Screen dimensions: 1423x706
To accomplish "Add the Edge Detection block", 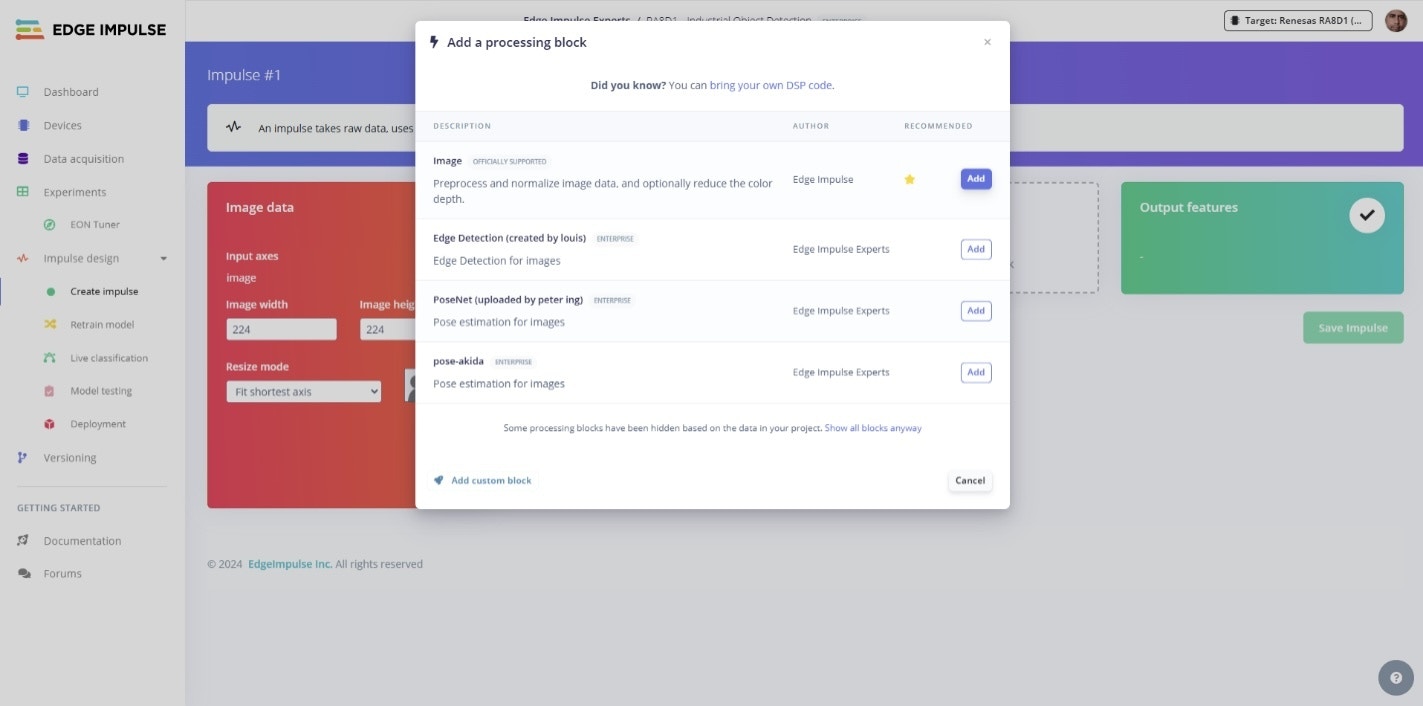I will 976,249.
